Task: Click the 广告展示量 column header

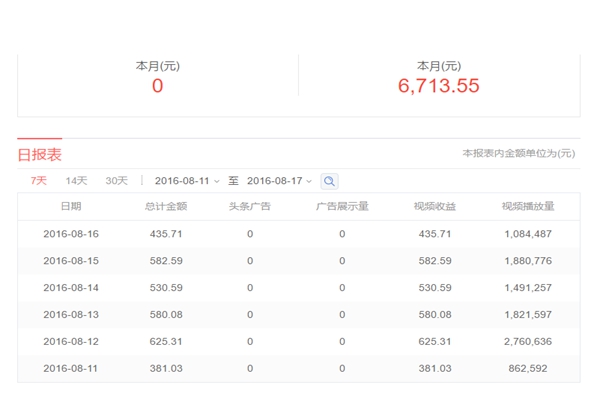Action: click(342, 207)
